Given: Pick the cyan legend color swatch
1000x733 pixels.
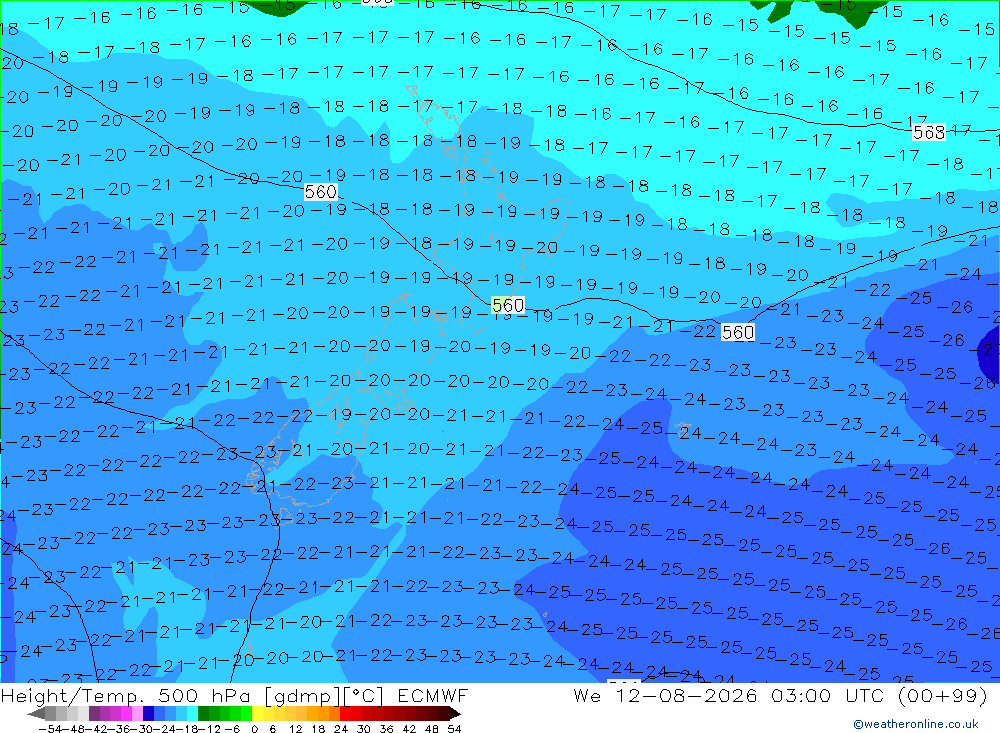Looking at the screenshot, I should (x=192, y=714).
